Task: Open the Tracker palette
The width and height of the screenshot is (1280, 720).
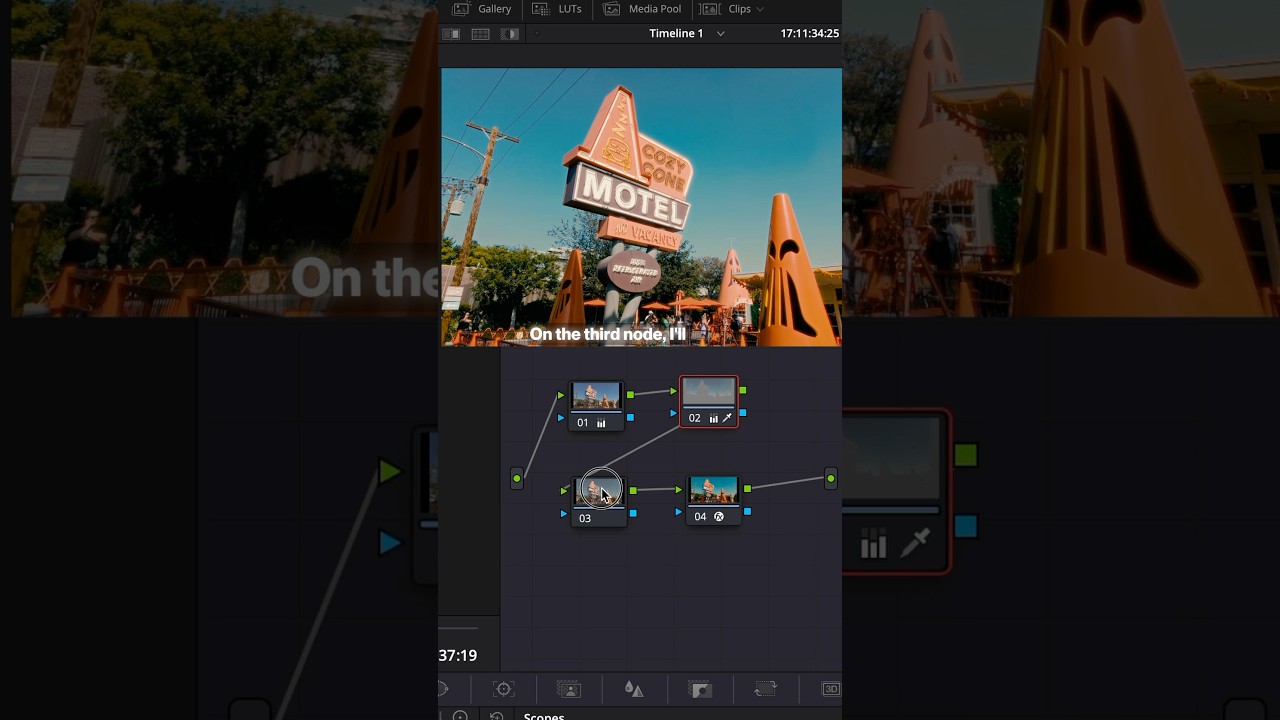Action: 504,689
